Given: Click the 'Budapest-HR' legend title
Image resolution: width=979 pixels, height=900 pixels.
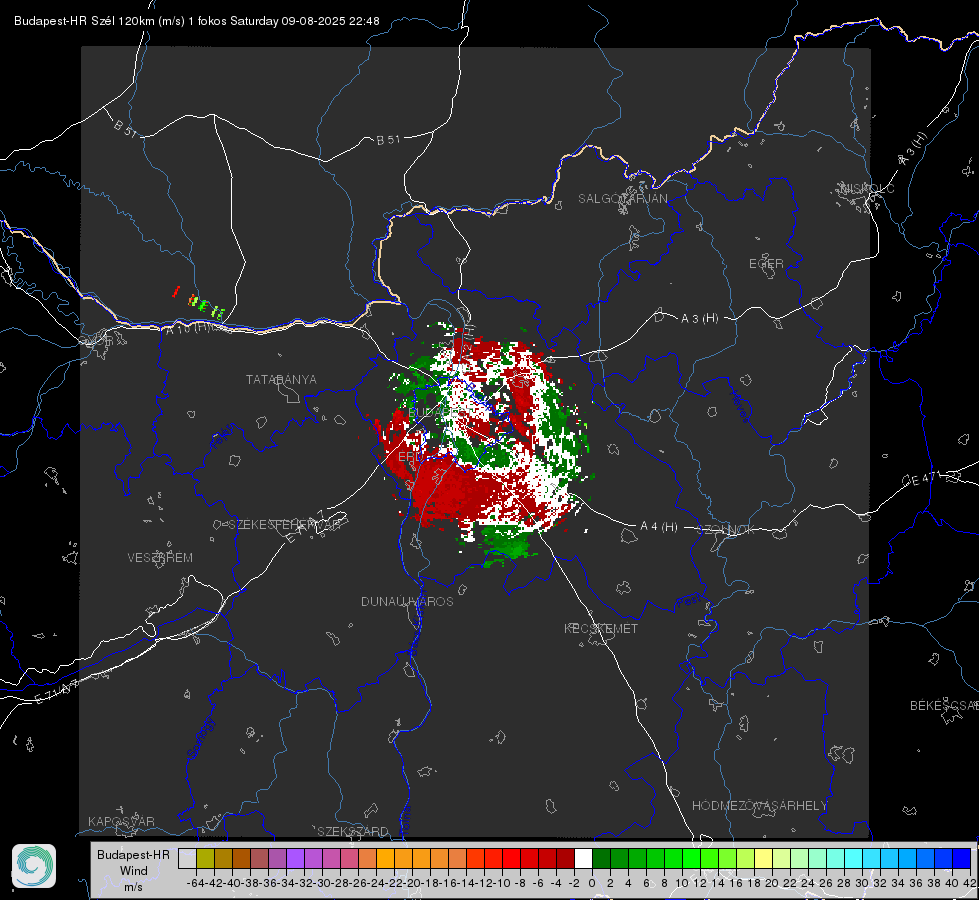Looking at the screenshot, I should 133,854.
